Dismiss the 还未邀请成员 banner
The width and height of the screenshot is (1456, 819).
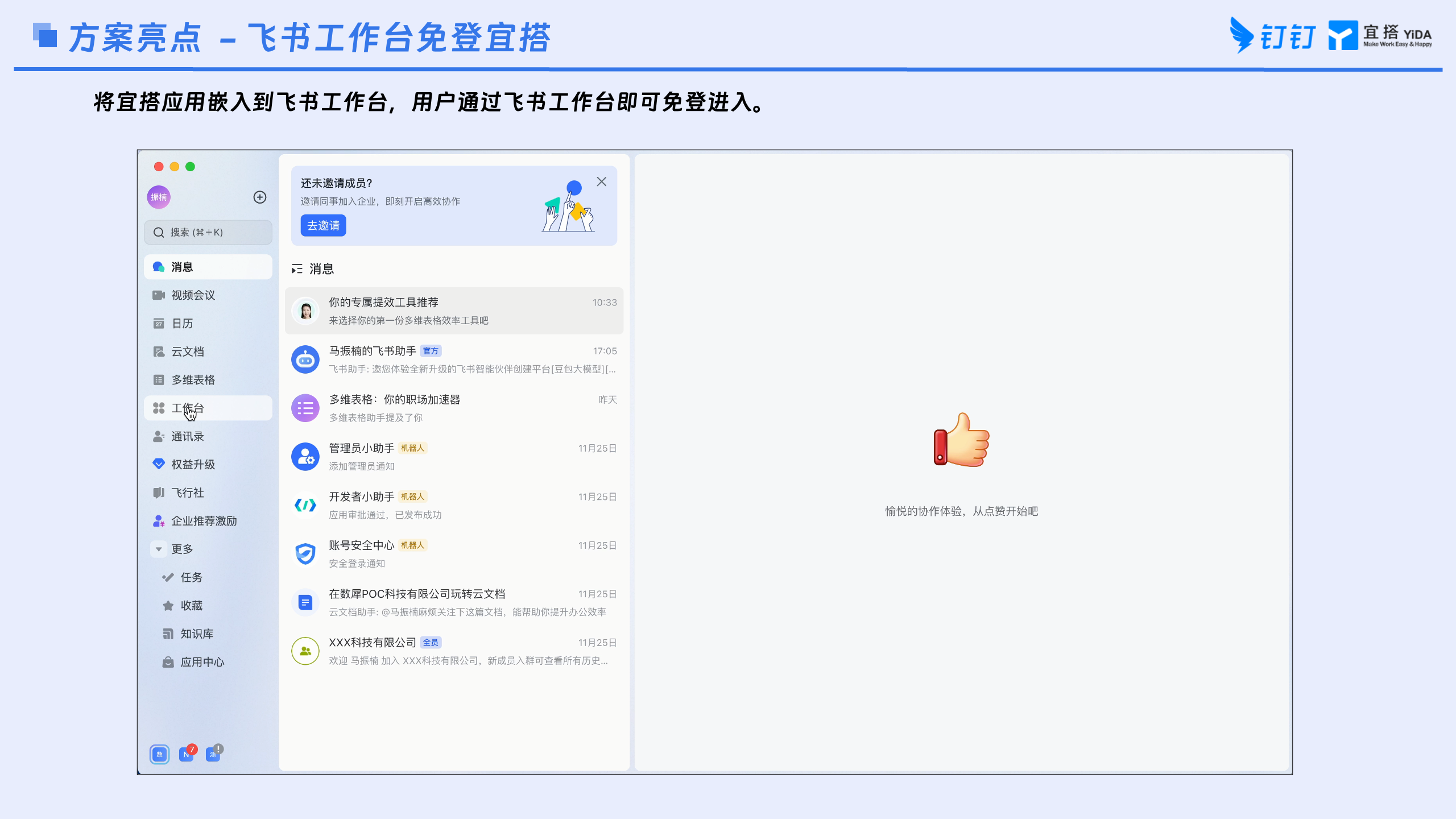602,181
